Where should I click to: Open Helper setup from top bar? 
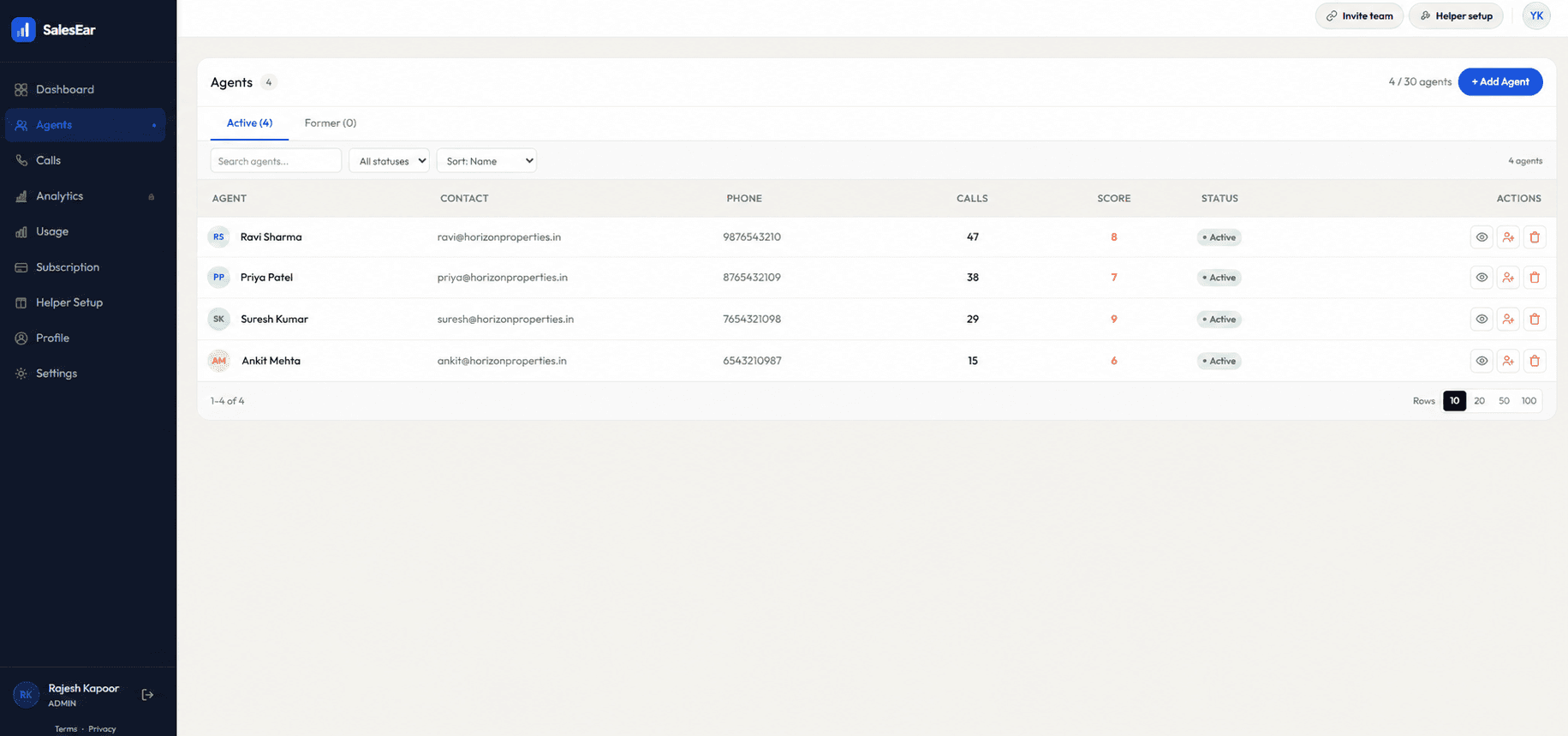click(1456, 16)
